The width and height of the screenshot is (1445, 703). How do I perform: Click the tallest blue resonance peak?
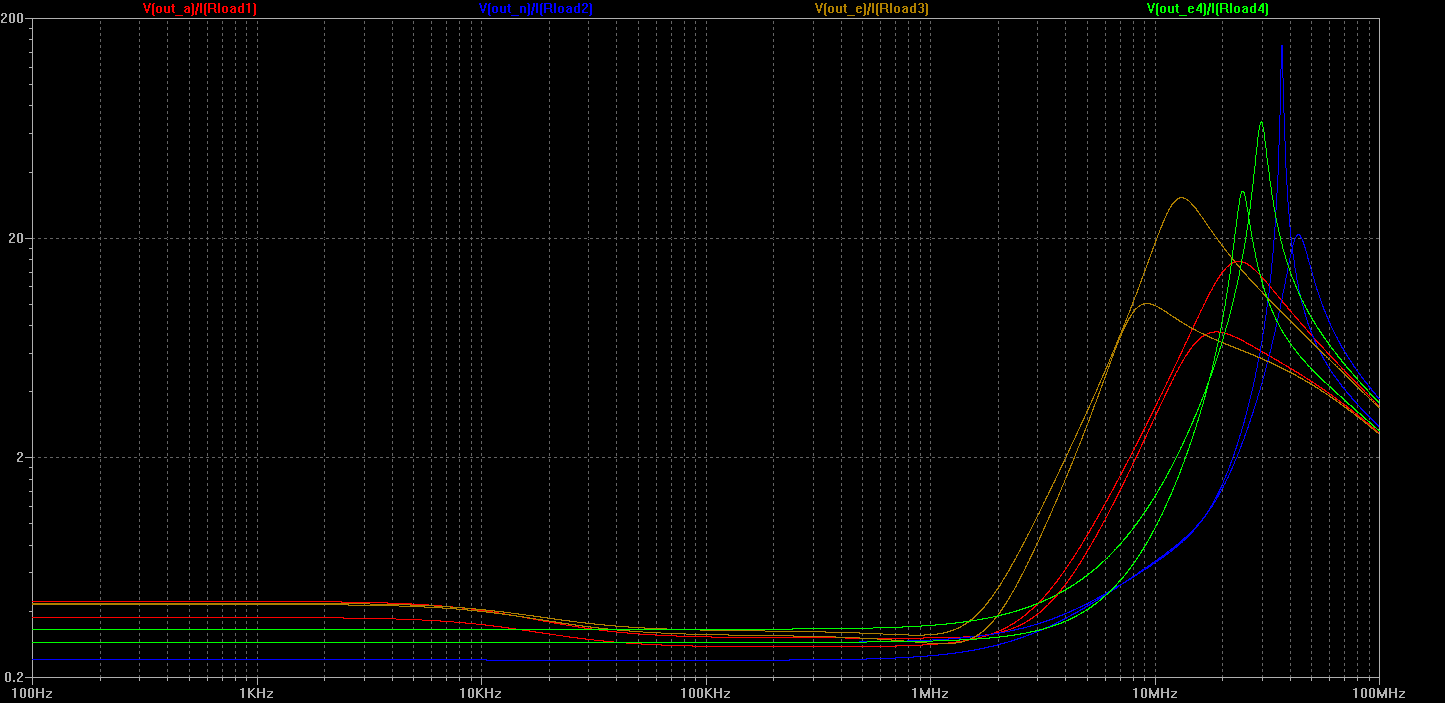click(x=1282, y=46)
